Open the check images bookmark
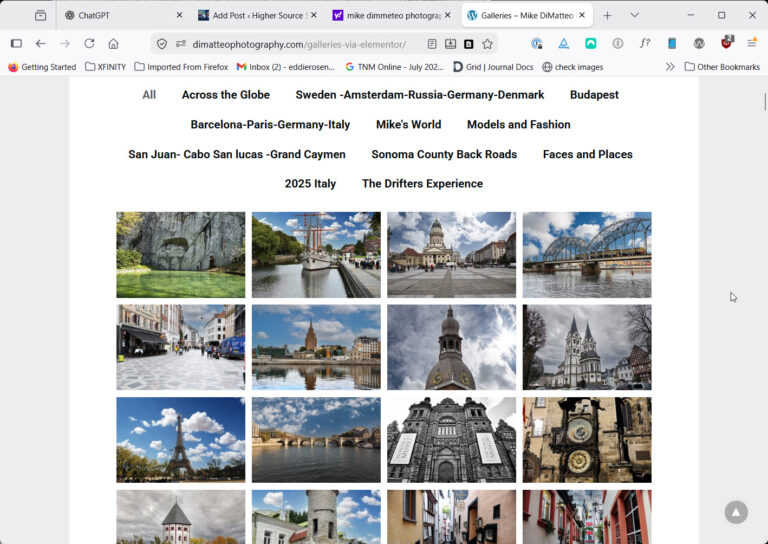 pyautogui.click(x=573, y=67)
